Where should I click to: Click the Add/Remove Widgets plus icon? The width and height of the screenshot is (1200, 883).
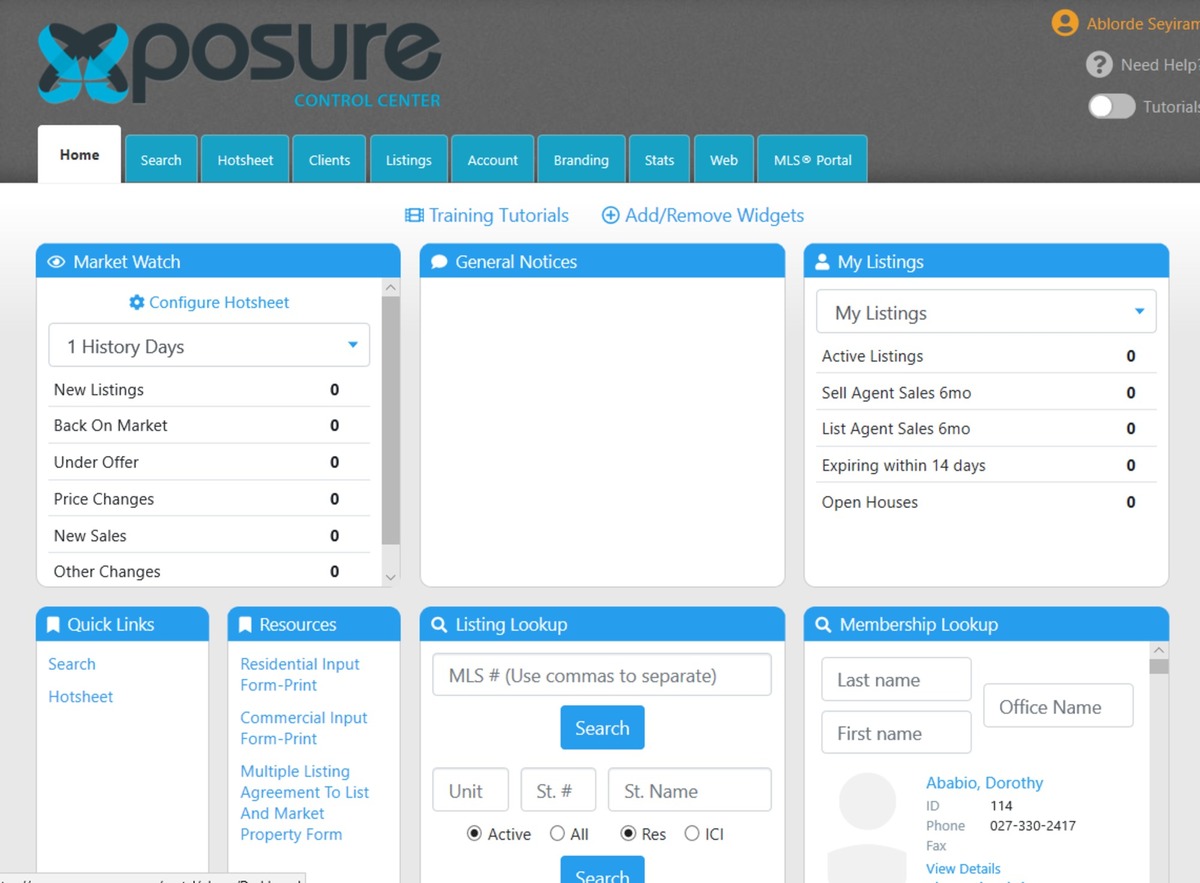(x=610, y=216)
